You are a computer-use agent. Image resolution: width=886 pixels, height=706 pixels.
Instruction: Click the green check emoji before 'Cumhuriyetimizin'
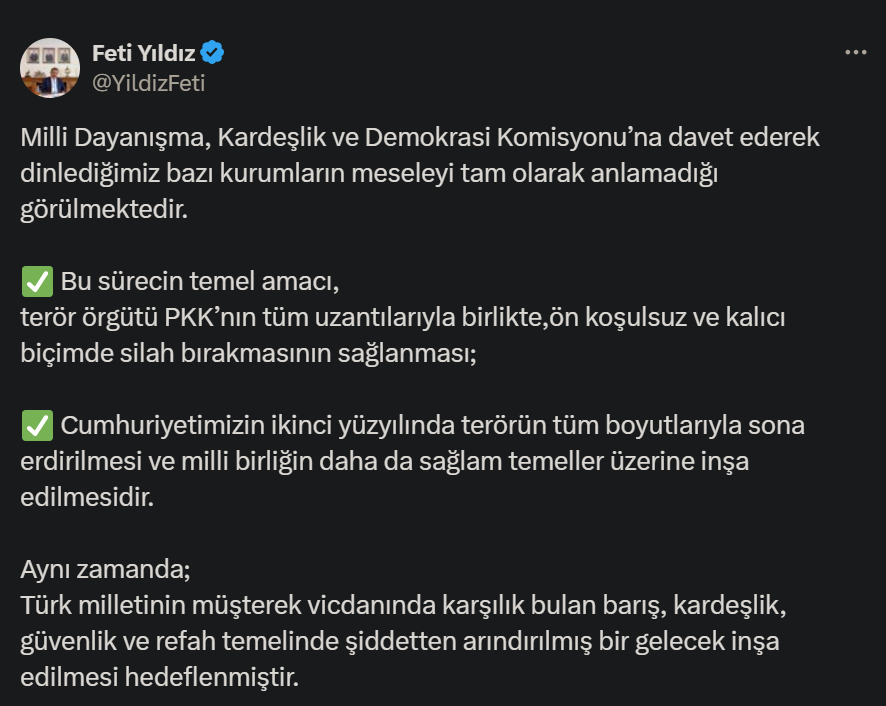point(37,426)
